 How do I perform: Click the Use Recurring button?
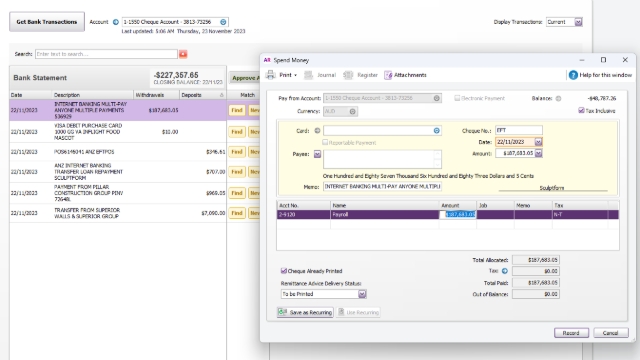[x=358, y=312]
